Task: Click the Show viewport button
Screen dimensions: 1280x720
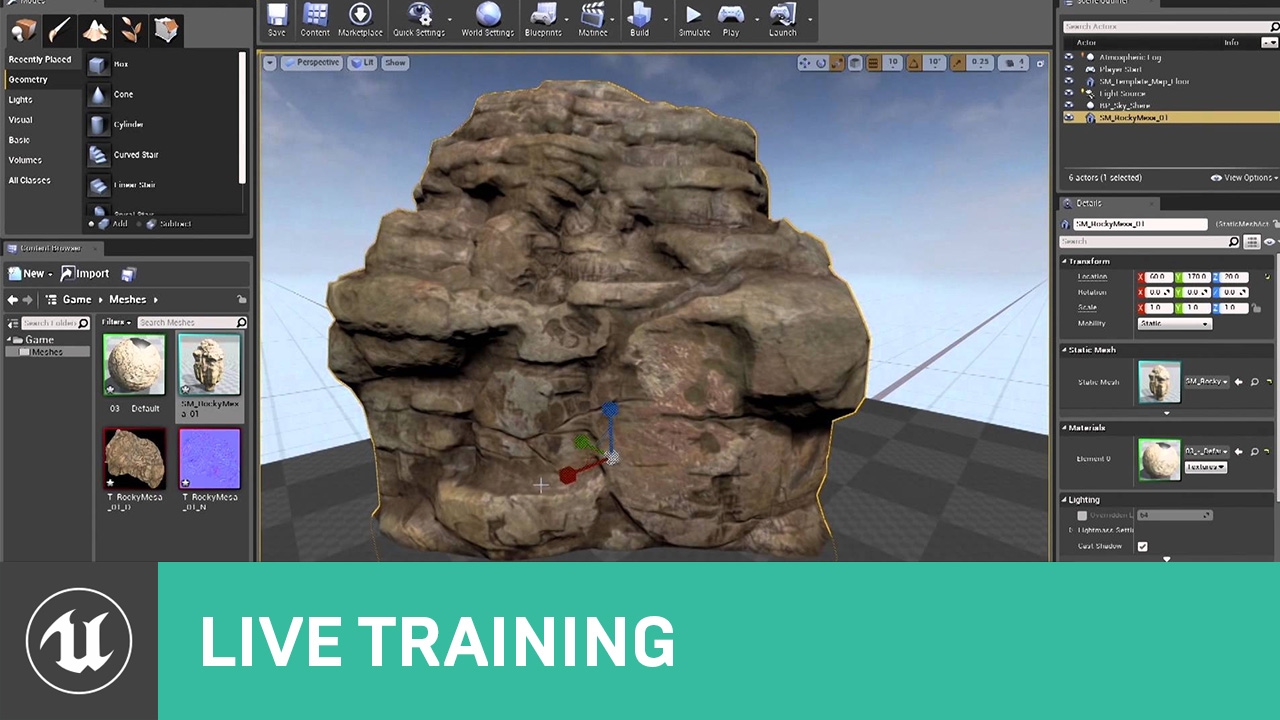Action: coord(396,62)
